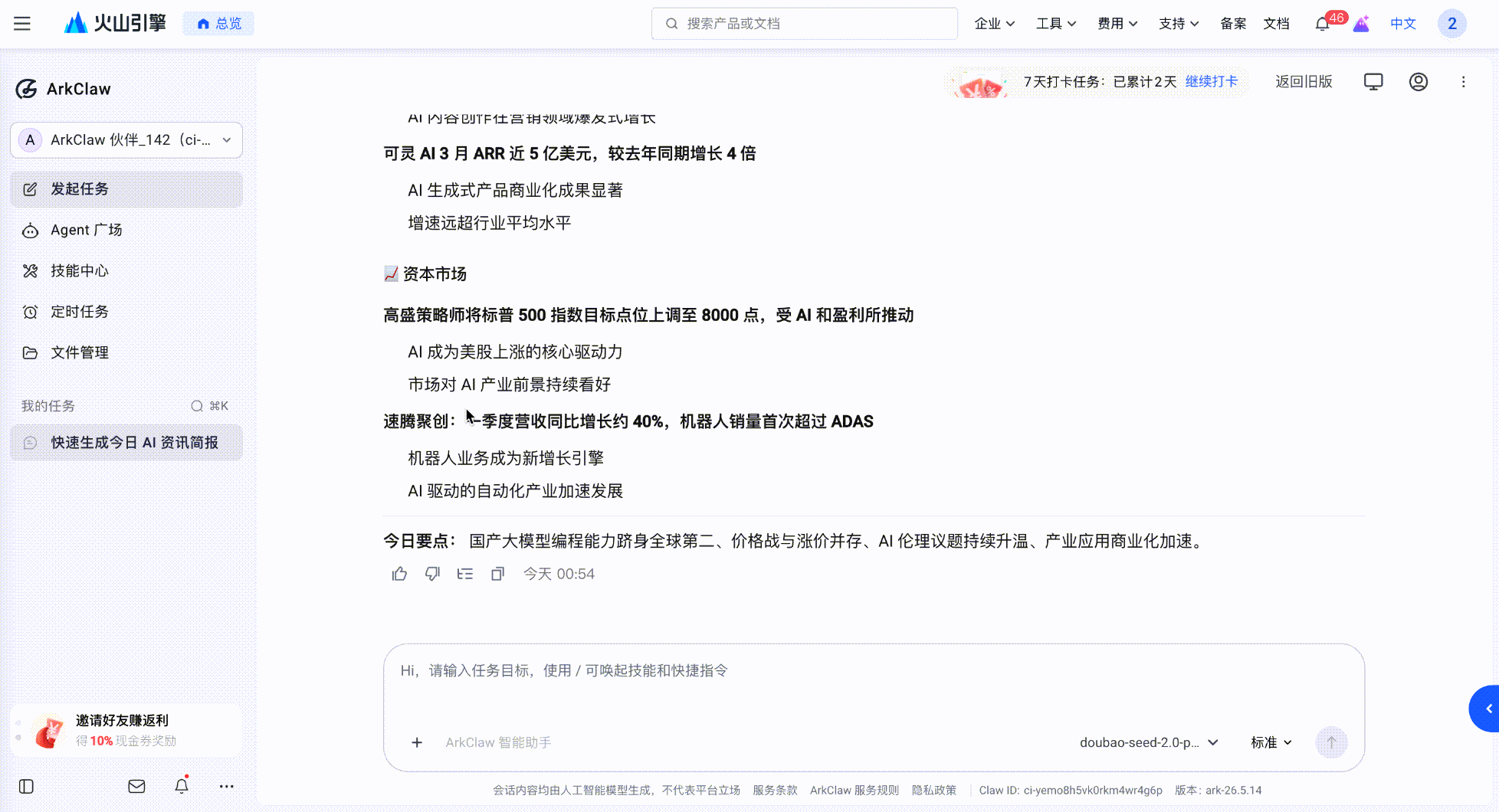Viewport: 1499px width, 812px height.
Task: Open the mail envelope icon
Action: click(136, 786)
